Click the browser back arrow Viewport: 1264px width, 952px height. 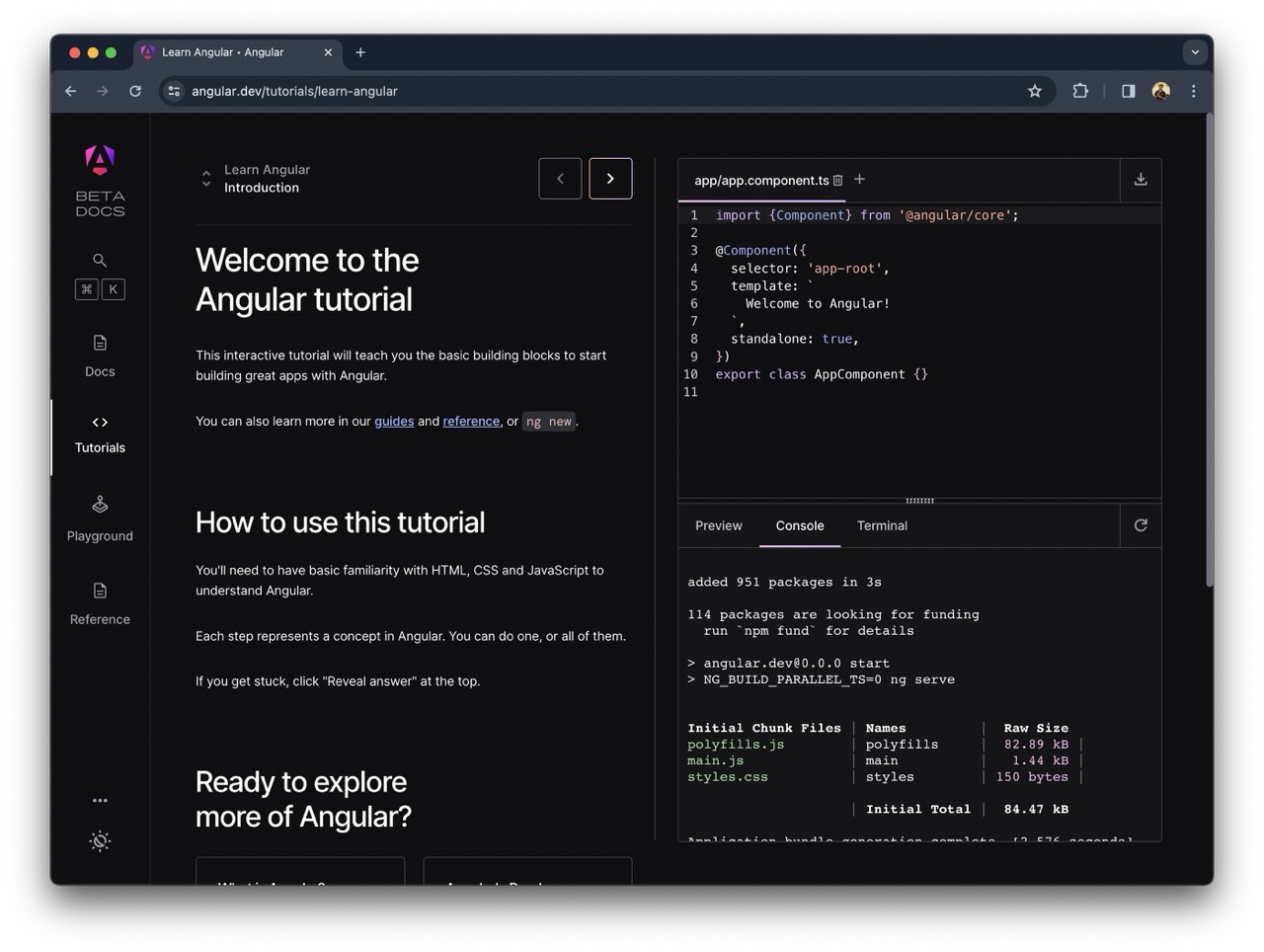tap(70, 91)
